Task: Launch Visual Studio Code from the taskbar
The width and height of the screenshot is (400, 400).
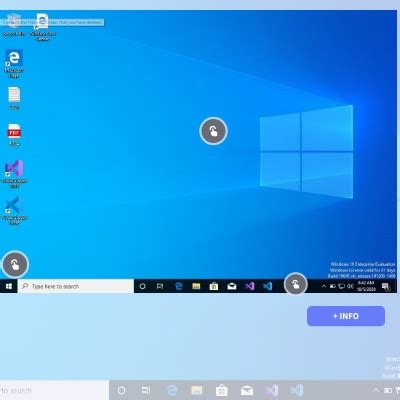Action: [267, 286]
